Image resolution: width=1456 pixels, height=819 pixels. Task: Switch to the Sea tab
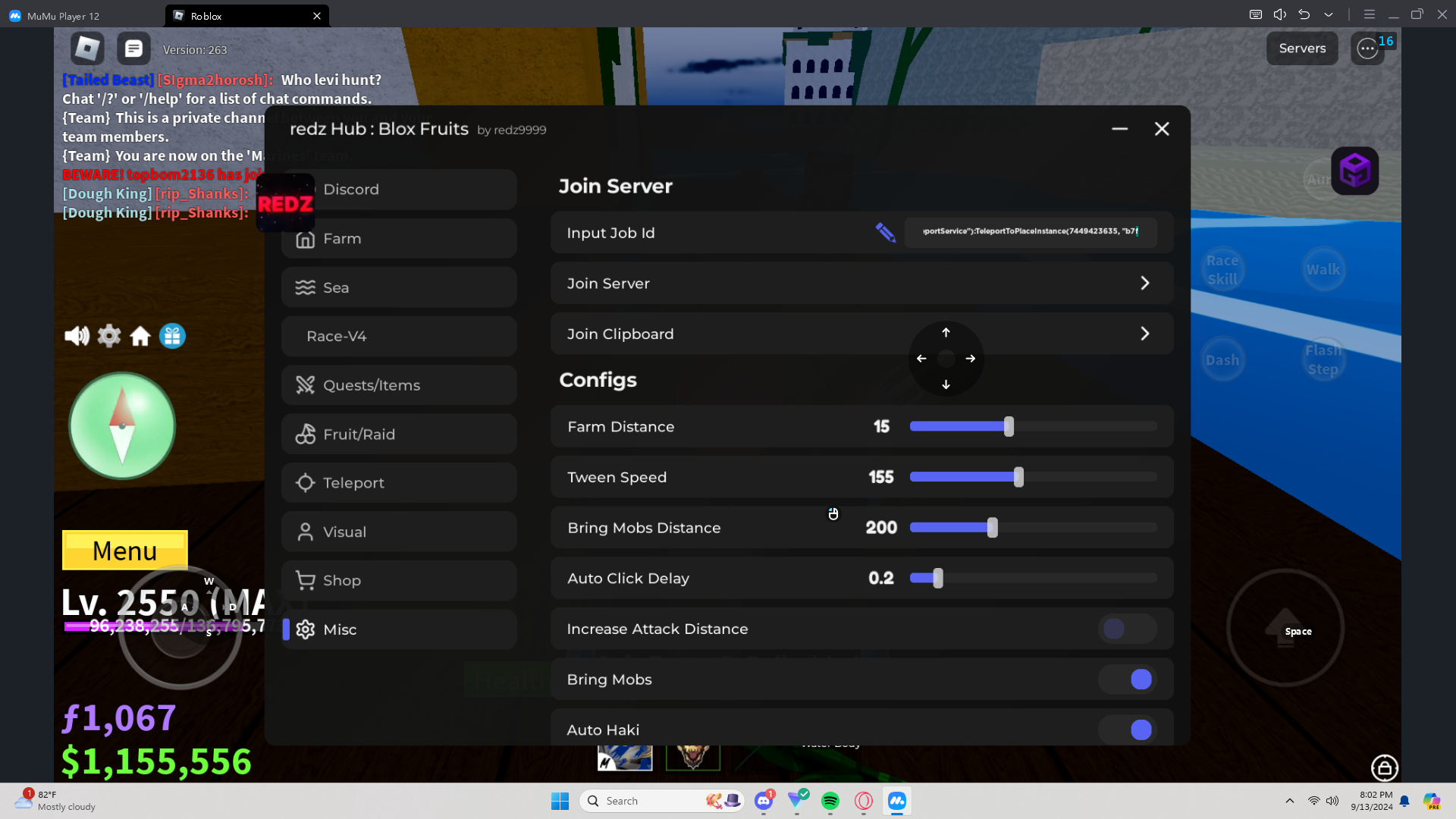point(399,287)
